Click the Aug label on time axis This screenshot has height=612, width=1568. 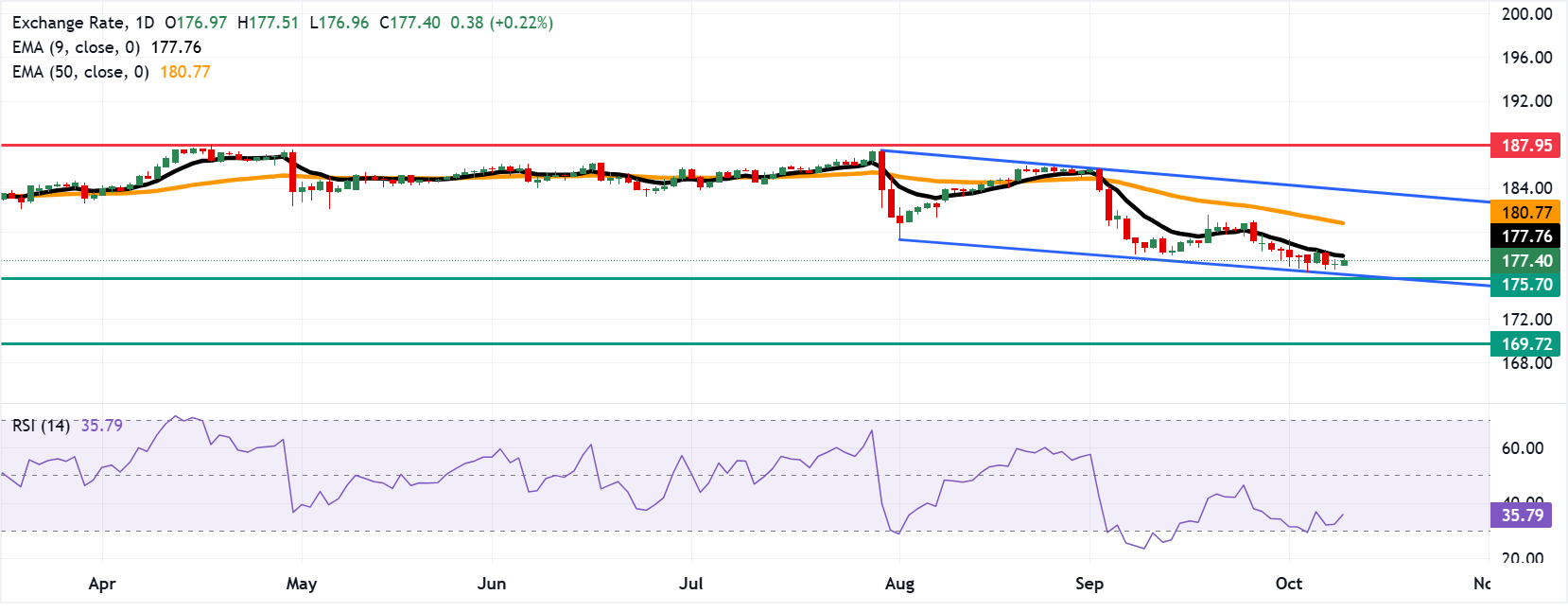click(x=899, y=584)
